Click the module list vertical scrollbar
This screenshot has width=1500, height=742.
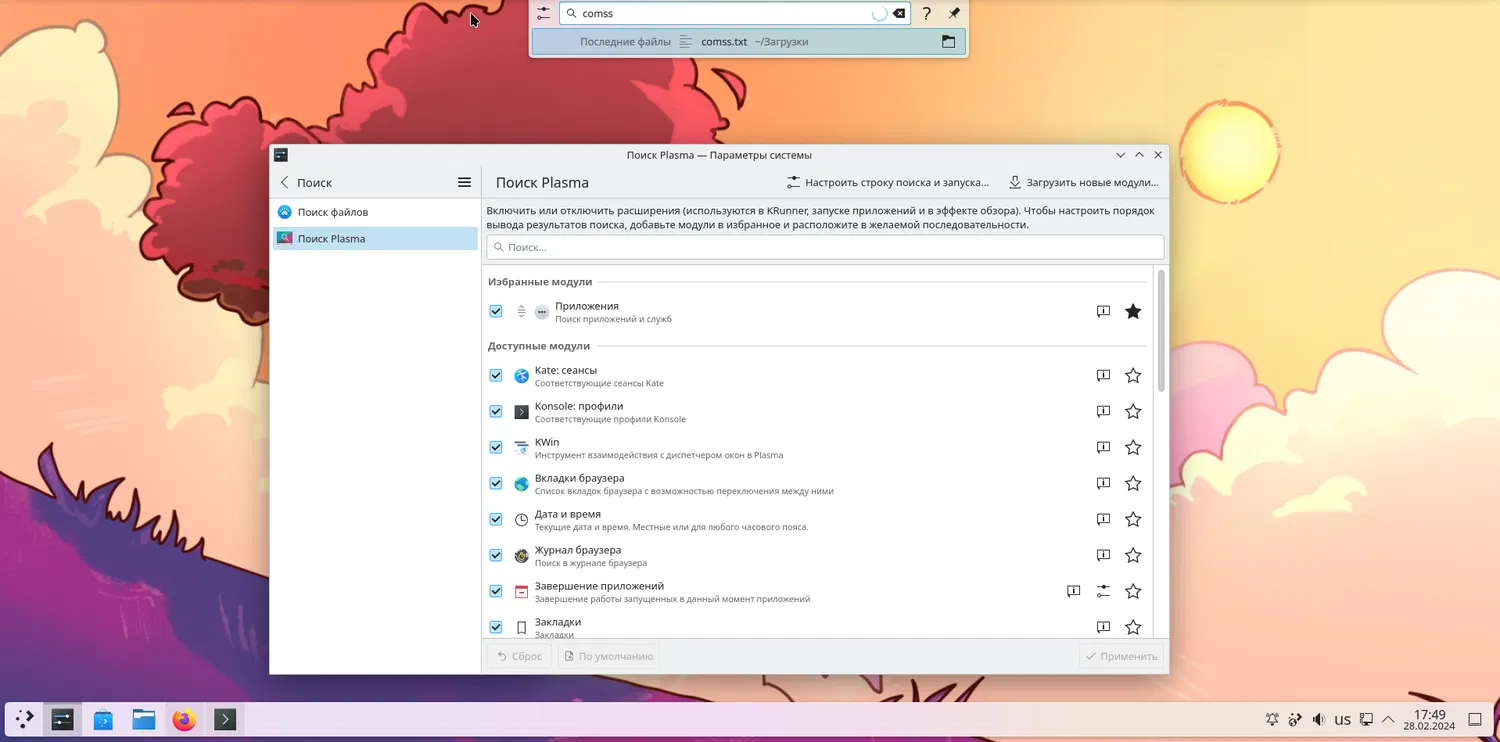[1161, 331]
